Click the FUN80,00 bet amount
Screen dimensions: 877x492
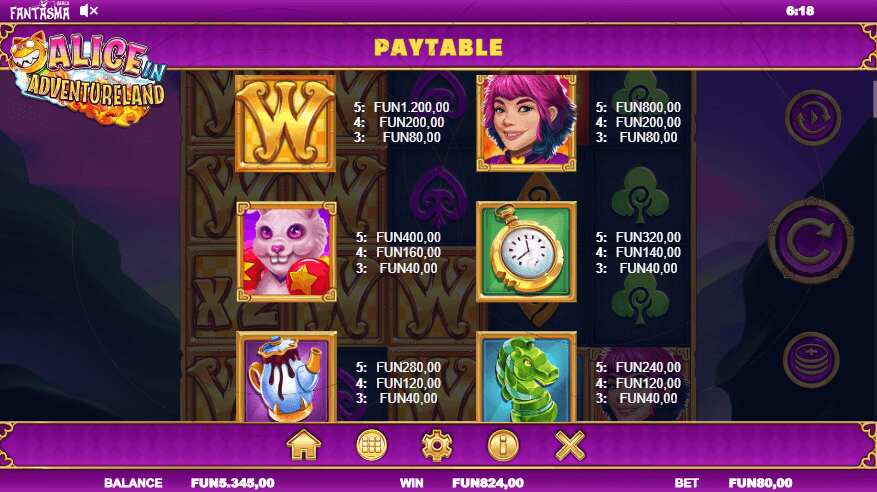[760, 483]
